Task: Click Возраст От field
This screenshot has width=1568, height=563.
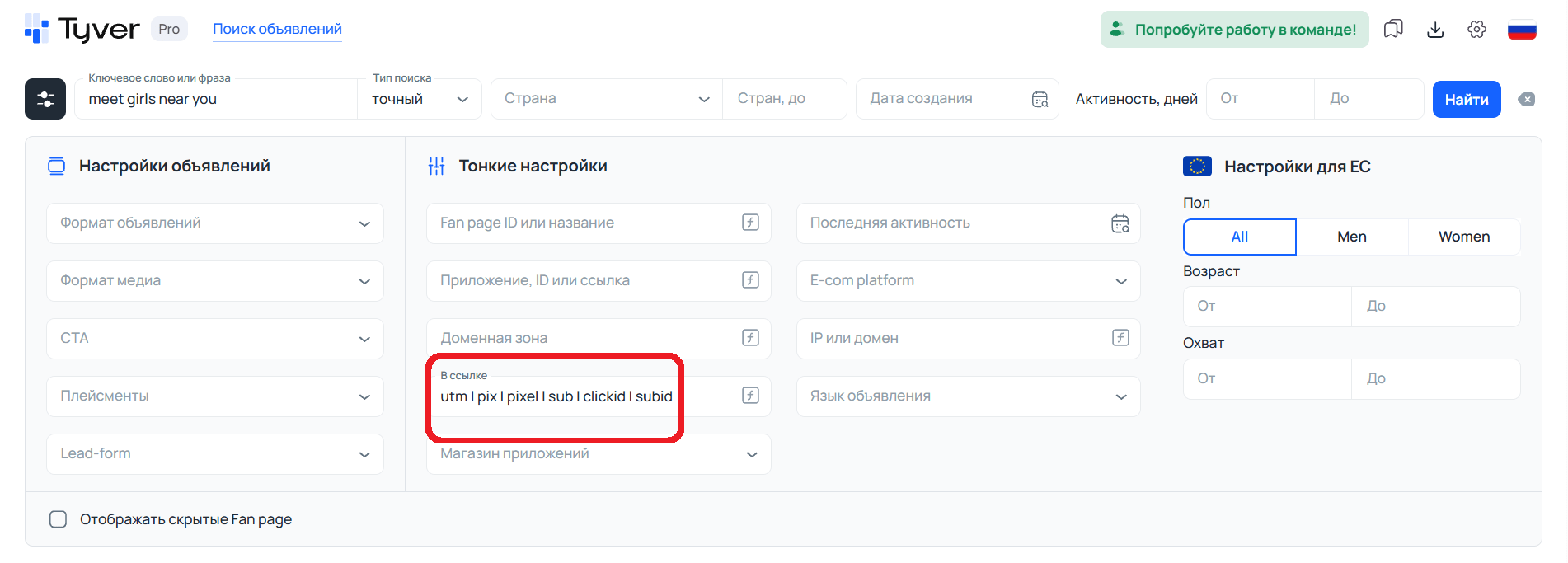Action: (1267, 307)
